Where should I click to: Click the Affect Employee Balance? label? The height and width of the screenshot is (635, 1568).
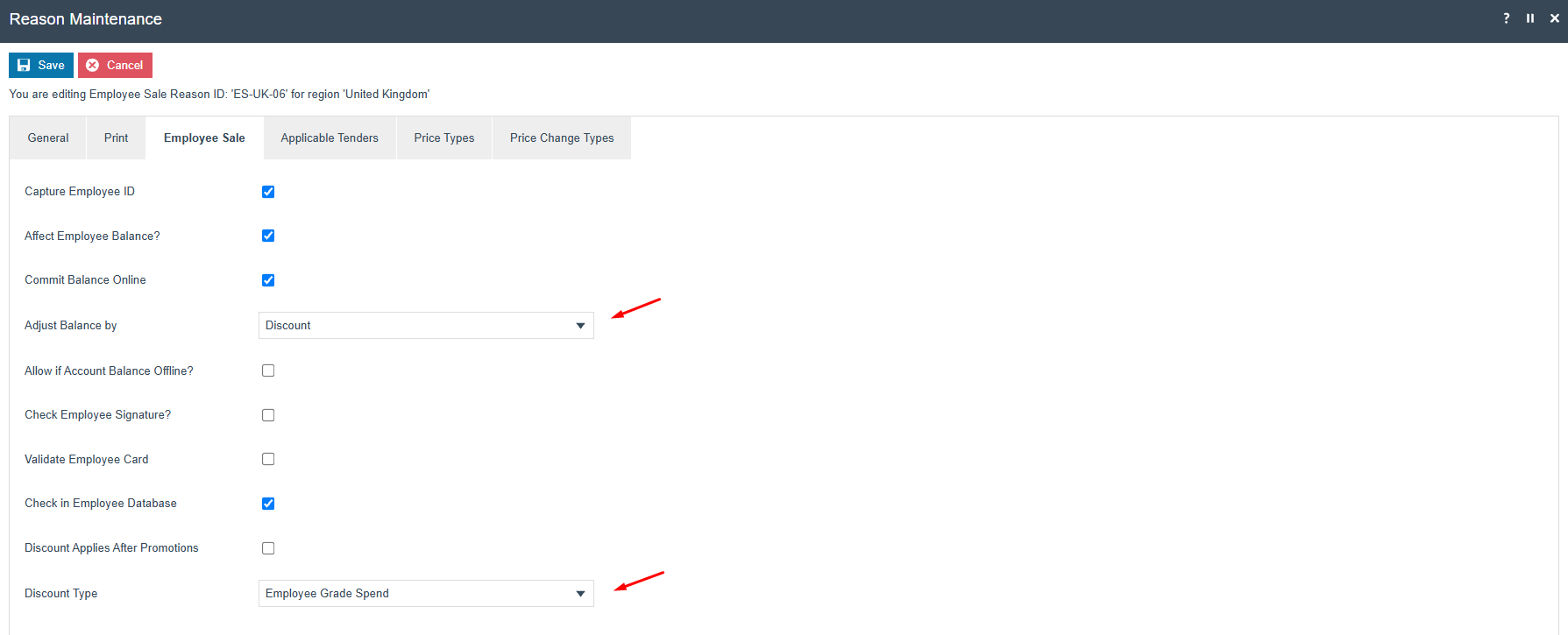click(92, 236)
